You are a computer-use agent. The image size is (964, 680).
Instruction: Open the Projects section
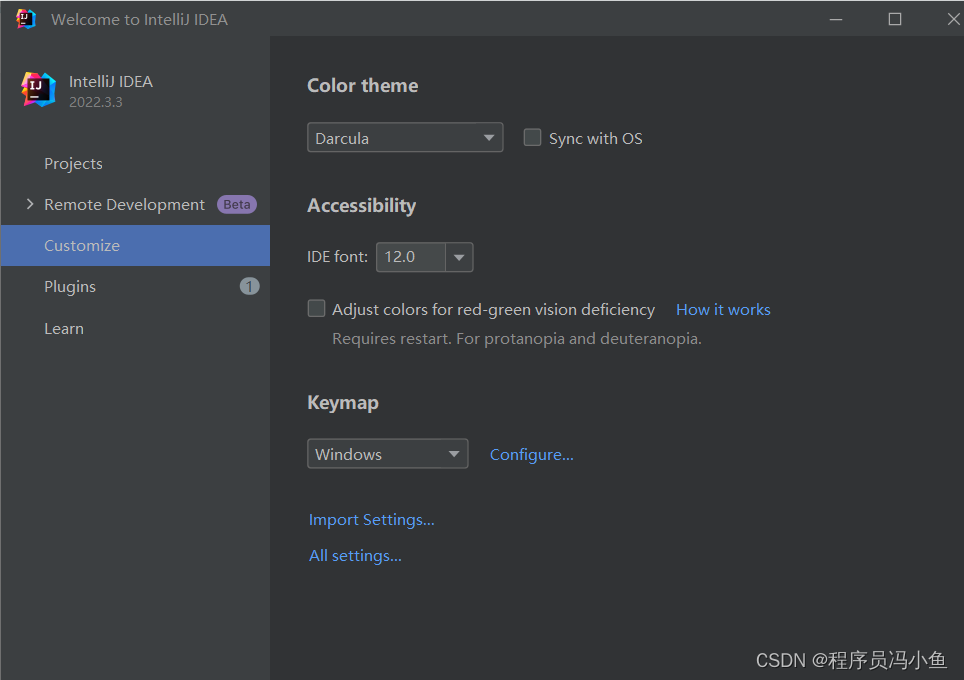[73, 164]
